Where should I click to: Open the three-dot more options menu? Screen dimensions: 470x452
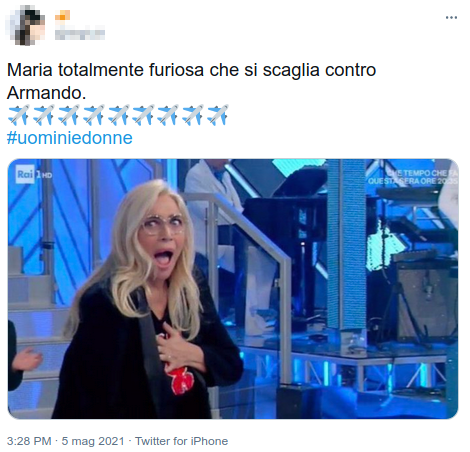click(451, 18)
